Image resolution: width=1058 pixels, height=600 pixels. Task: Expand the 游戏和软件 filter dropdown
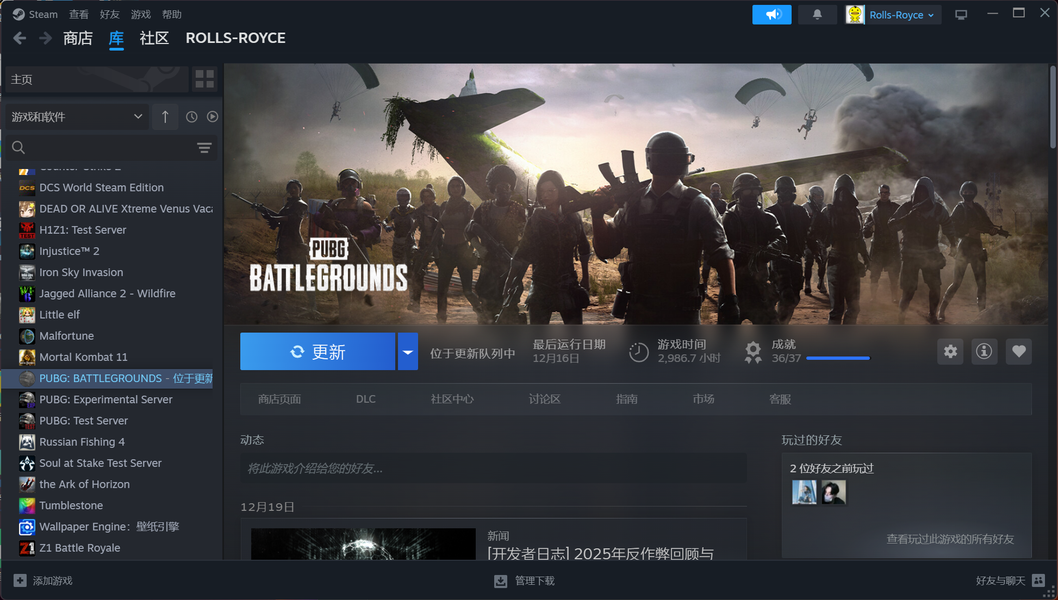tap(76, 117)
